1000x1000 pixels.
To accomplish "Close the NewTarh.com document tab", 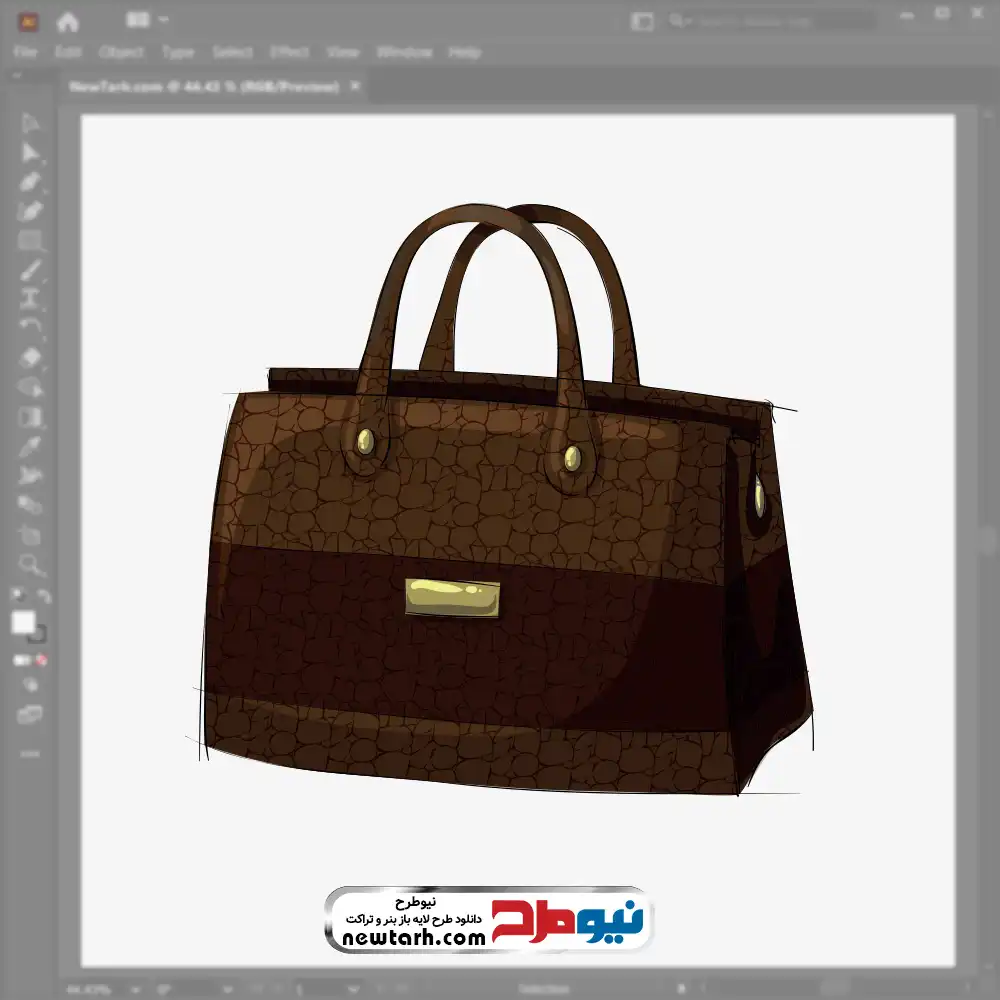I will (354, 87).
